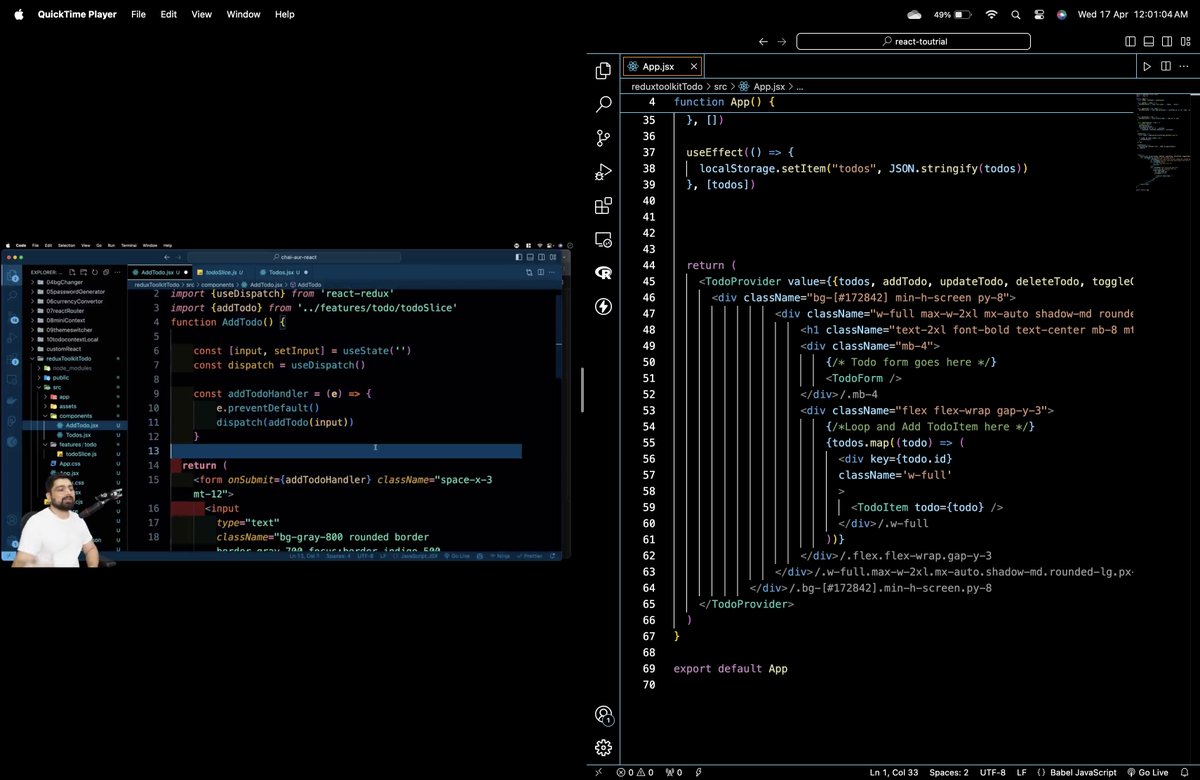Open the Accounts icon with the 1 badge
The height and width of the screenshot is (780, 1200).
click(603, 714)
